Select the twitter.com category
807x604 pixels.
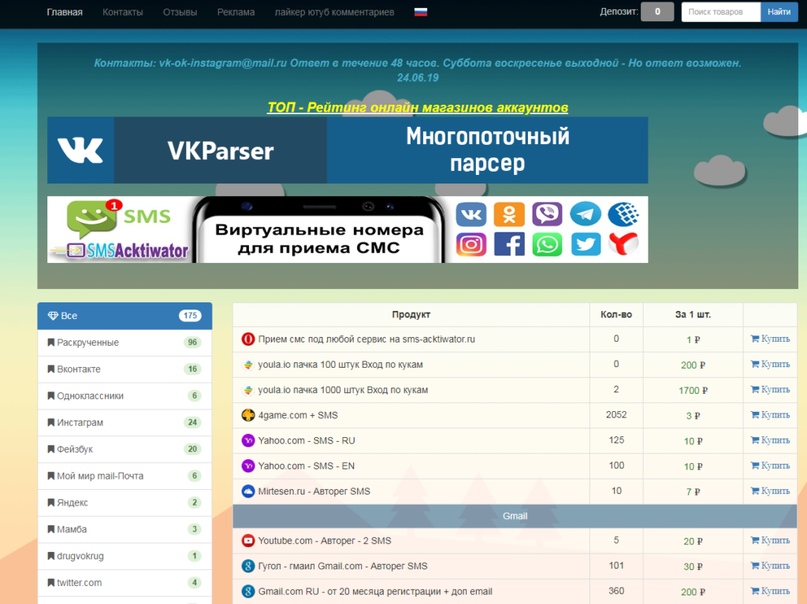pos(125,583)
